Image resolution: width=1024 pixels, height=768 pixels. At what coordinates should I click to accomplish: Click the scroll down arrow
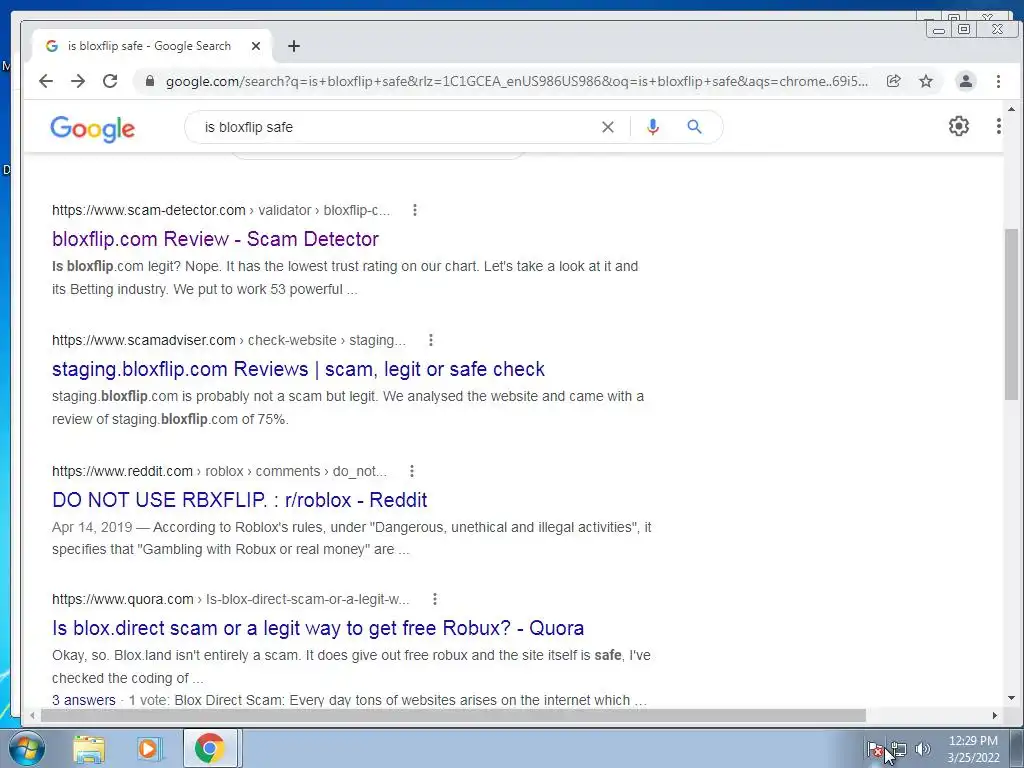click(1011, 698)
